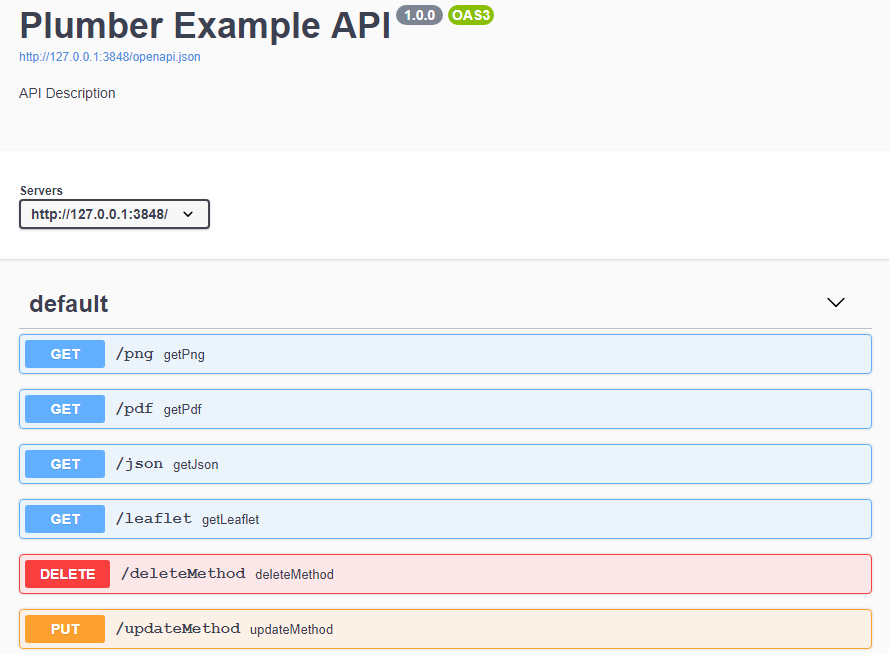Click the Plumber Example API title

click(205, 26)
